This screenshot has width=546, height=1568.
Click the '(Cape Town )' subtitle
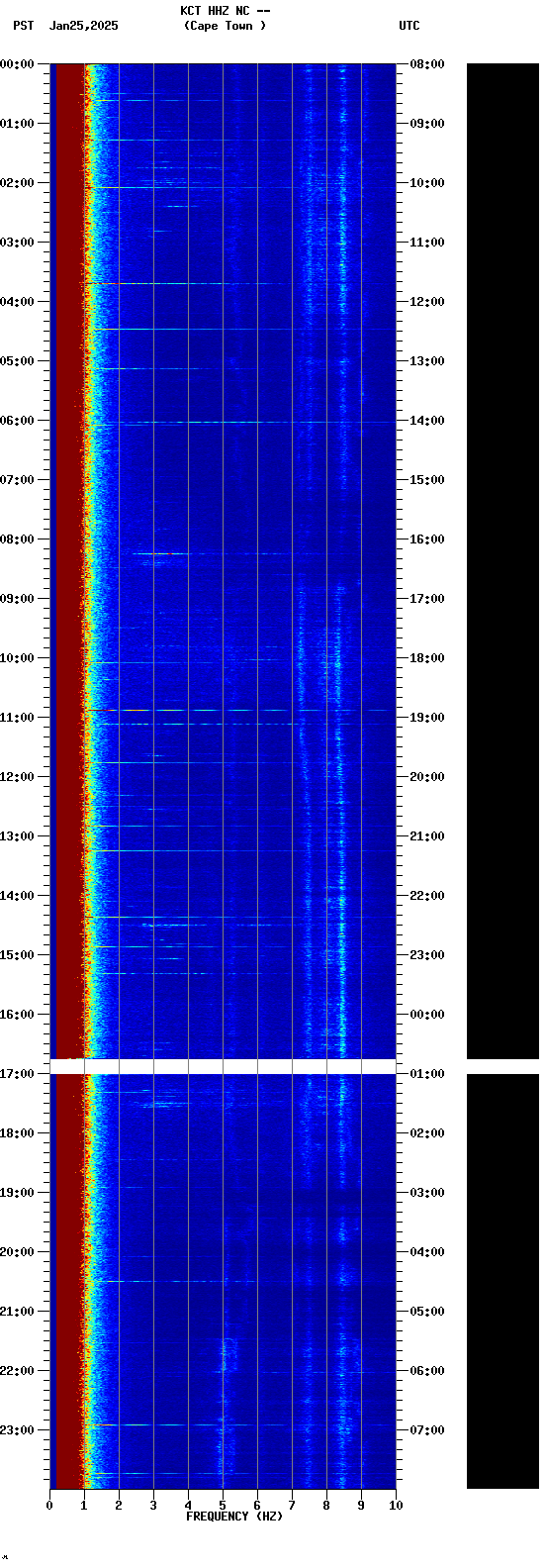(x=226, y=26)
